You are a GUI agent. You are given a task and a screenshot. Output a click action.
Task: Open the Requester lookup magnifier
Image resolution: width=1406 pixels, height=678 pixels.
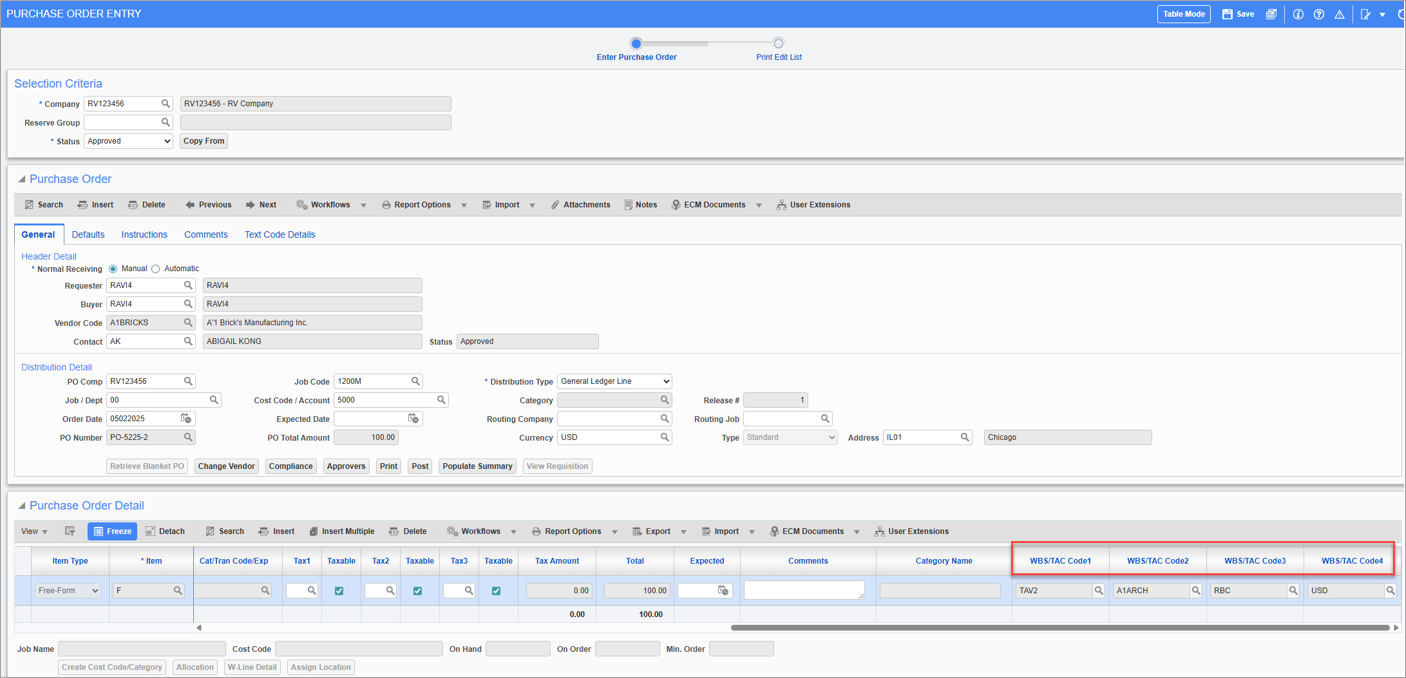click(188, 285)
